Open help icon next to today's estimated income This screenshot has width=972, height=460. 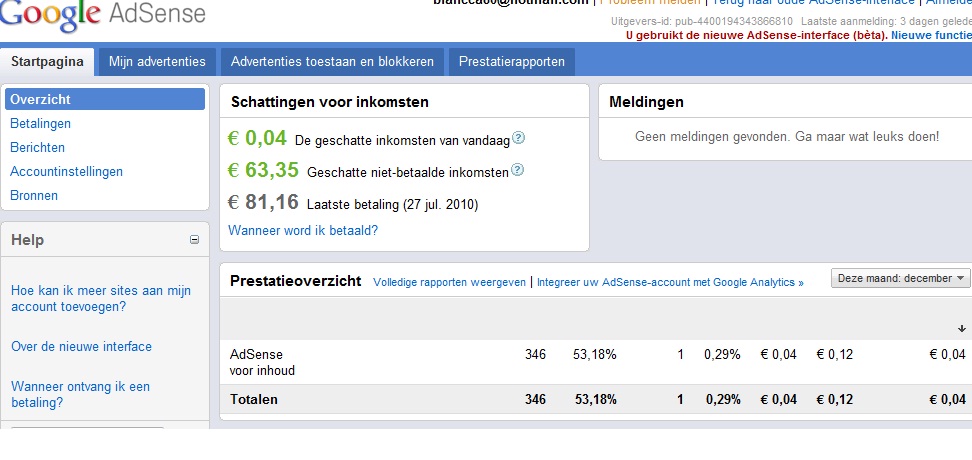coord(519,138)
